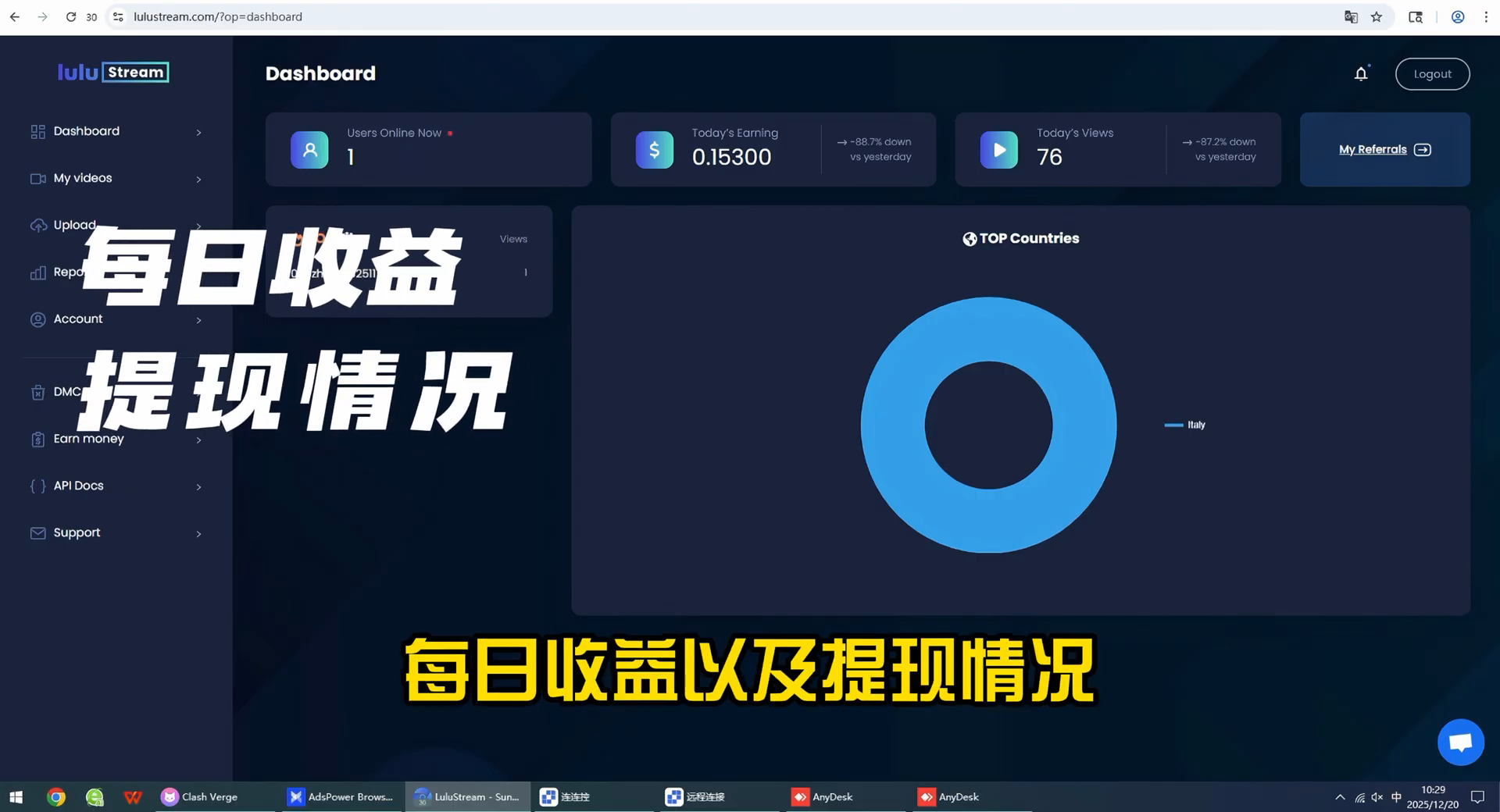This screenshot has height=812, width=1500.
Task: Bookmark this page with the star
Action: click(x=1377, y=16)
